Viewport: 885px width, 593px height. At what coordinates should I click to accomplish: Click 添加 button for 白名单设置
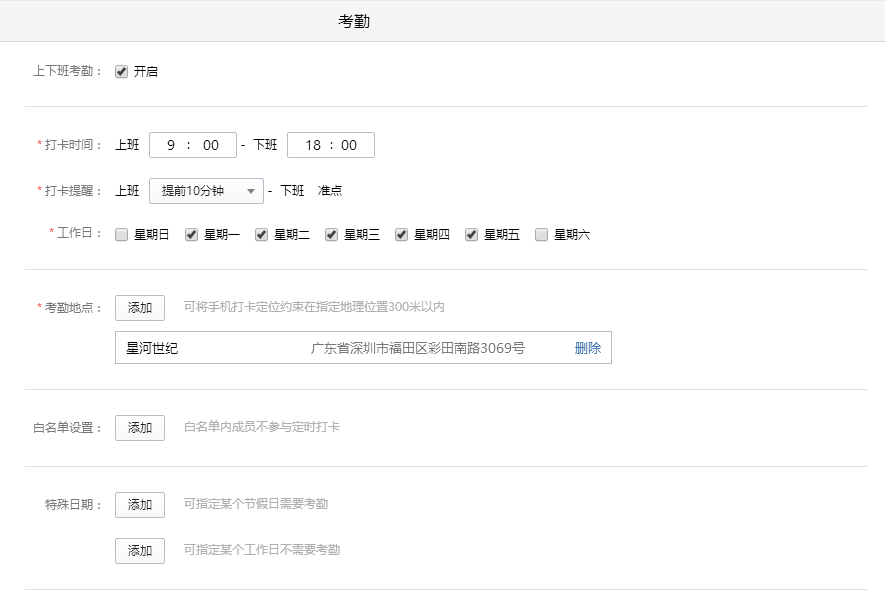click(140, 428)
